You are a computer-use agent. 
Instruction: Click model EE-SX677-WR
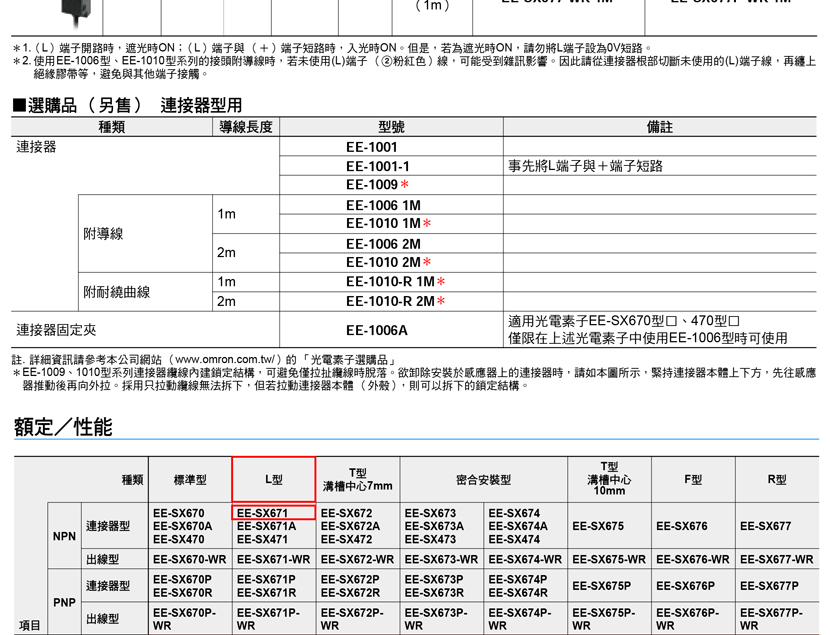tap(777, 559)
